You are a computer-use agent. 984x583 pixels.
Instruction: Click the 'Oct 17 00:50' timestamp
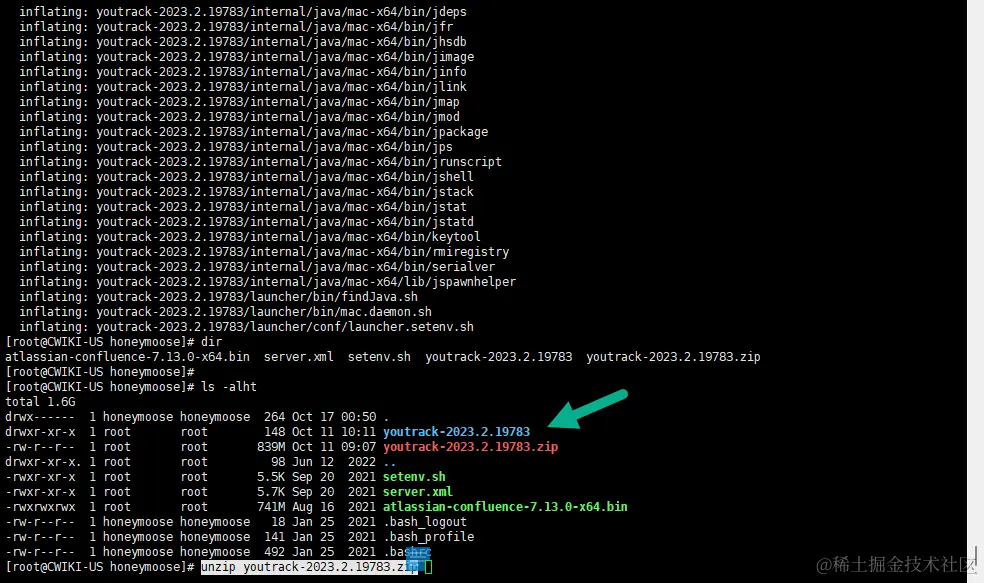point(334,417)
